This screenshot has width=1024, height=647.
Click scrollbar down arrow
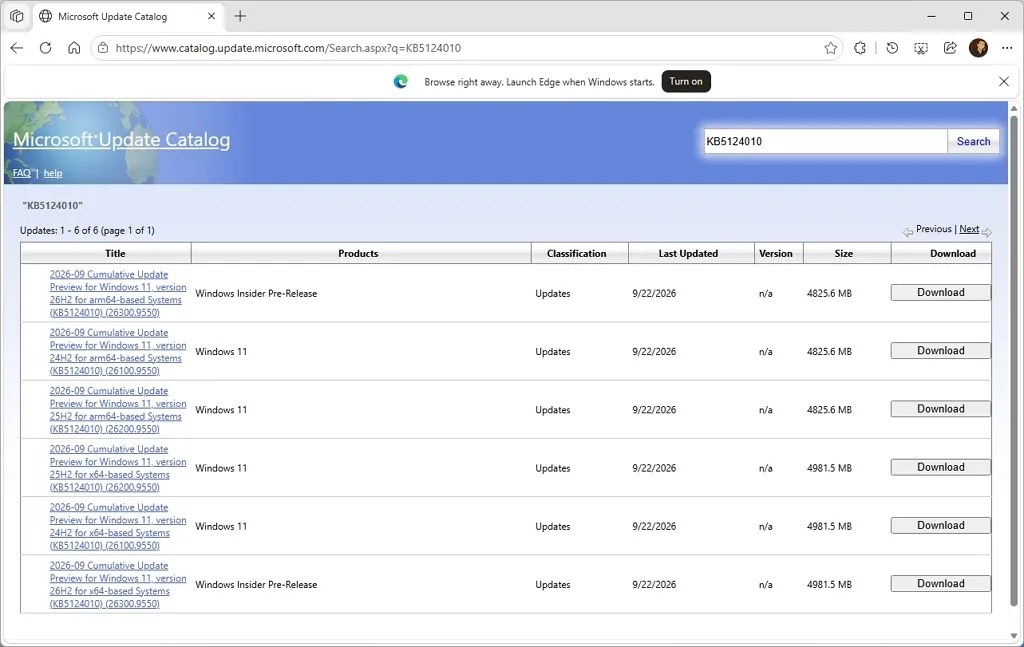[x=1014, y=635]
